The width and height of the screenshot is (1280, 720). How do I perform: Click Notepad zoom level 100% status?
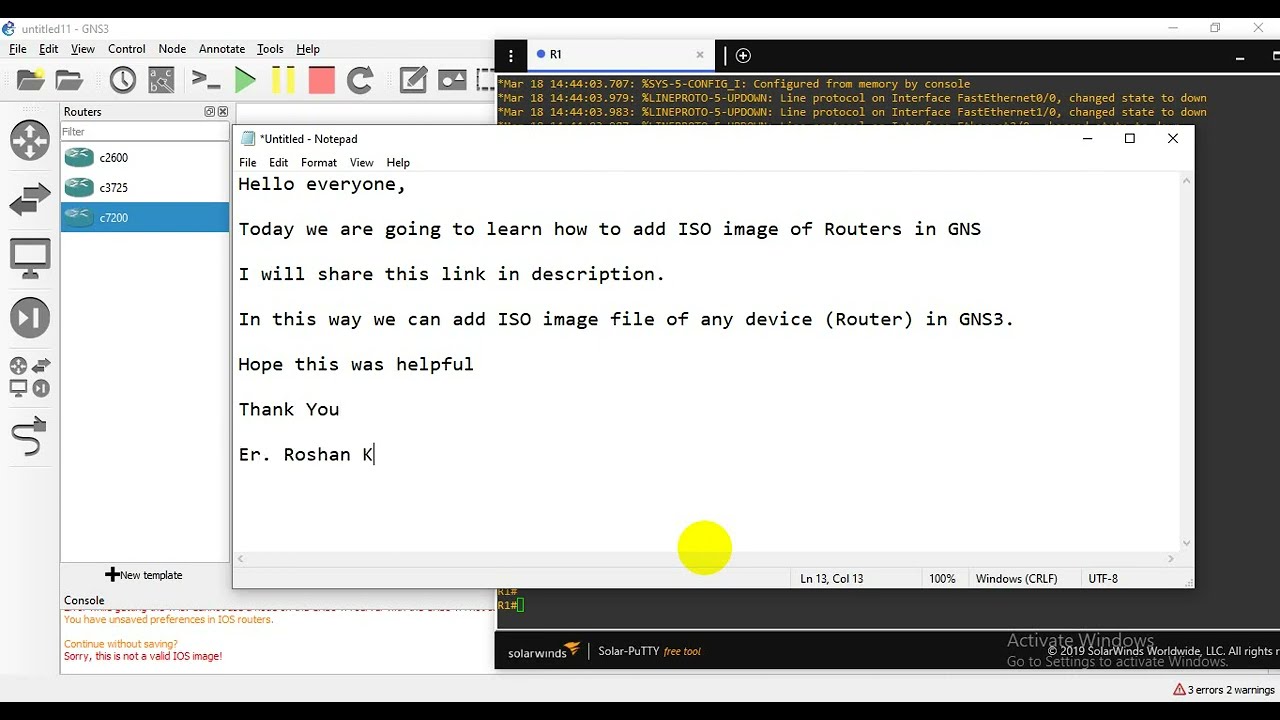coord(942,579)
